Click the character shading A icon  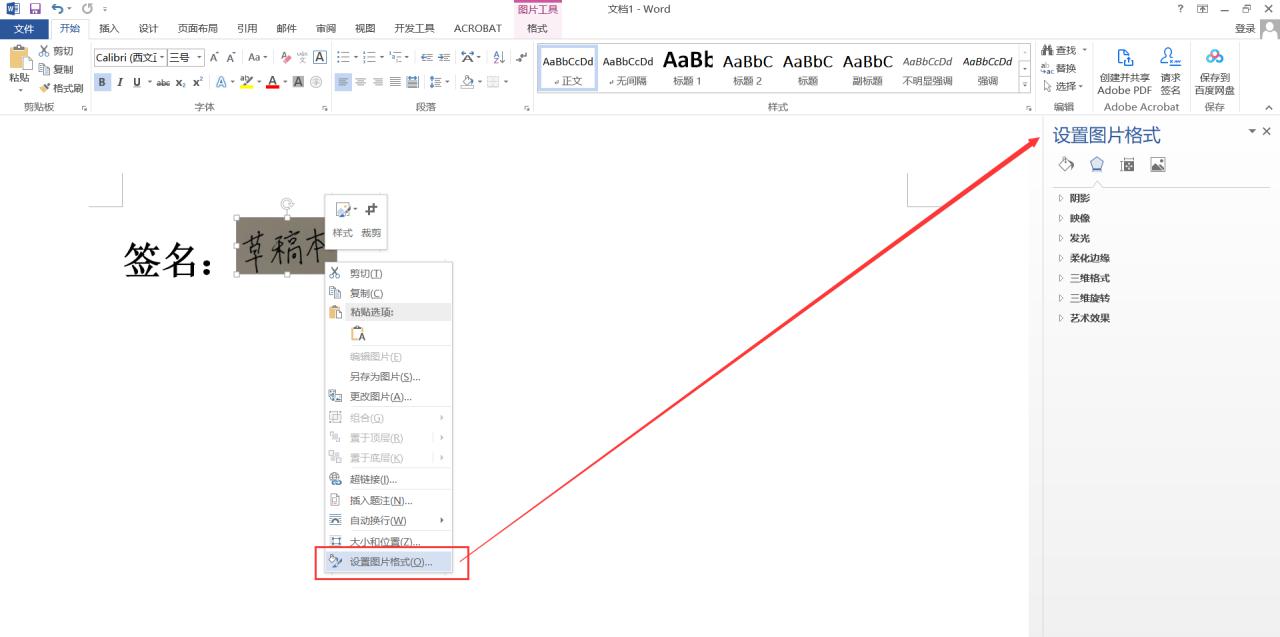(299, 82)
